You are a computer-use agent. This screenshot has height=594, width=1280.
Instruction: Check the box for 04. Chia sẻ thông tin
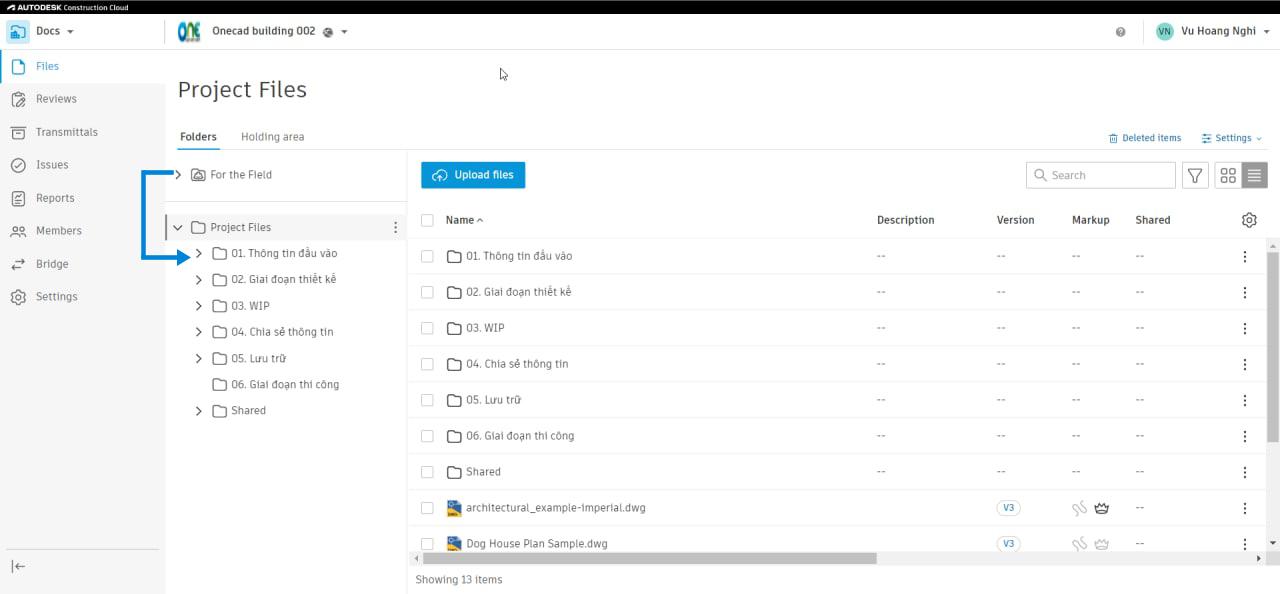coord(427,364)
